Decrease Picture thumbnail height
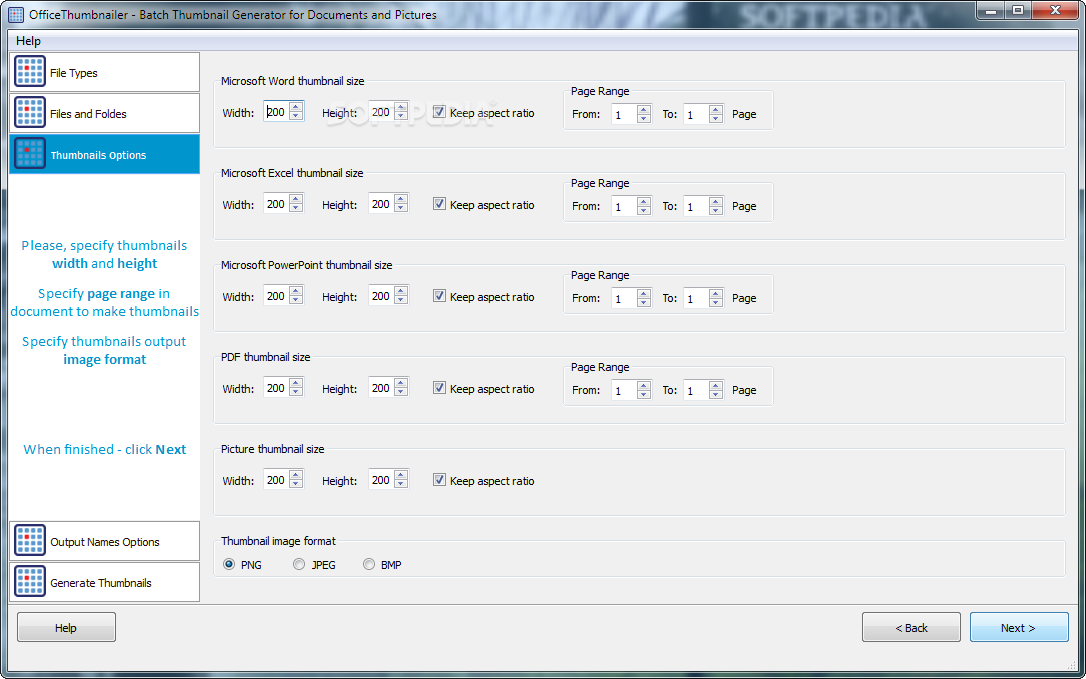Image resolution: width=1086 pixels, height=679 pixels. coord(401,484)
